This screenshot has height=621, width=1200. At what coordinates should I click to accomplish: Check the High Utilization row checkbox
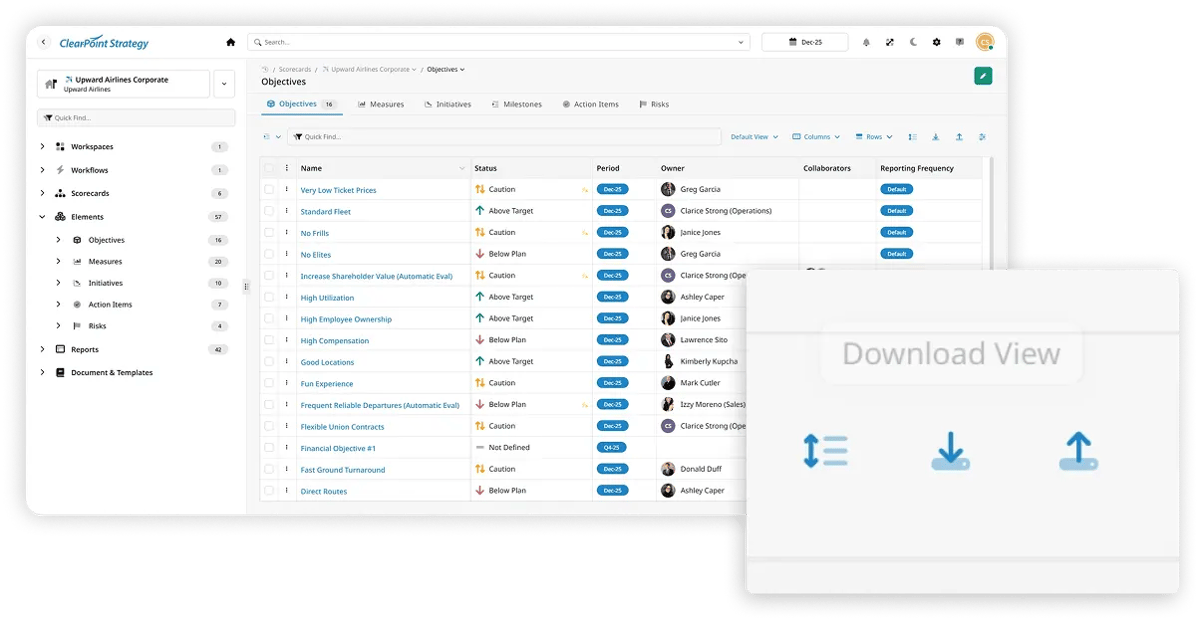(x=269, y=297)
